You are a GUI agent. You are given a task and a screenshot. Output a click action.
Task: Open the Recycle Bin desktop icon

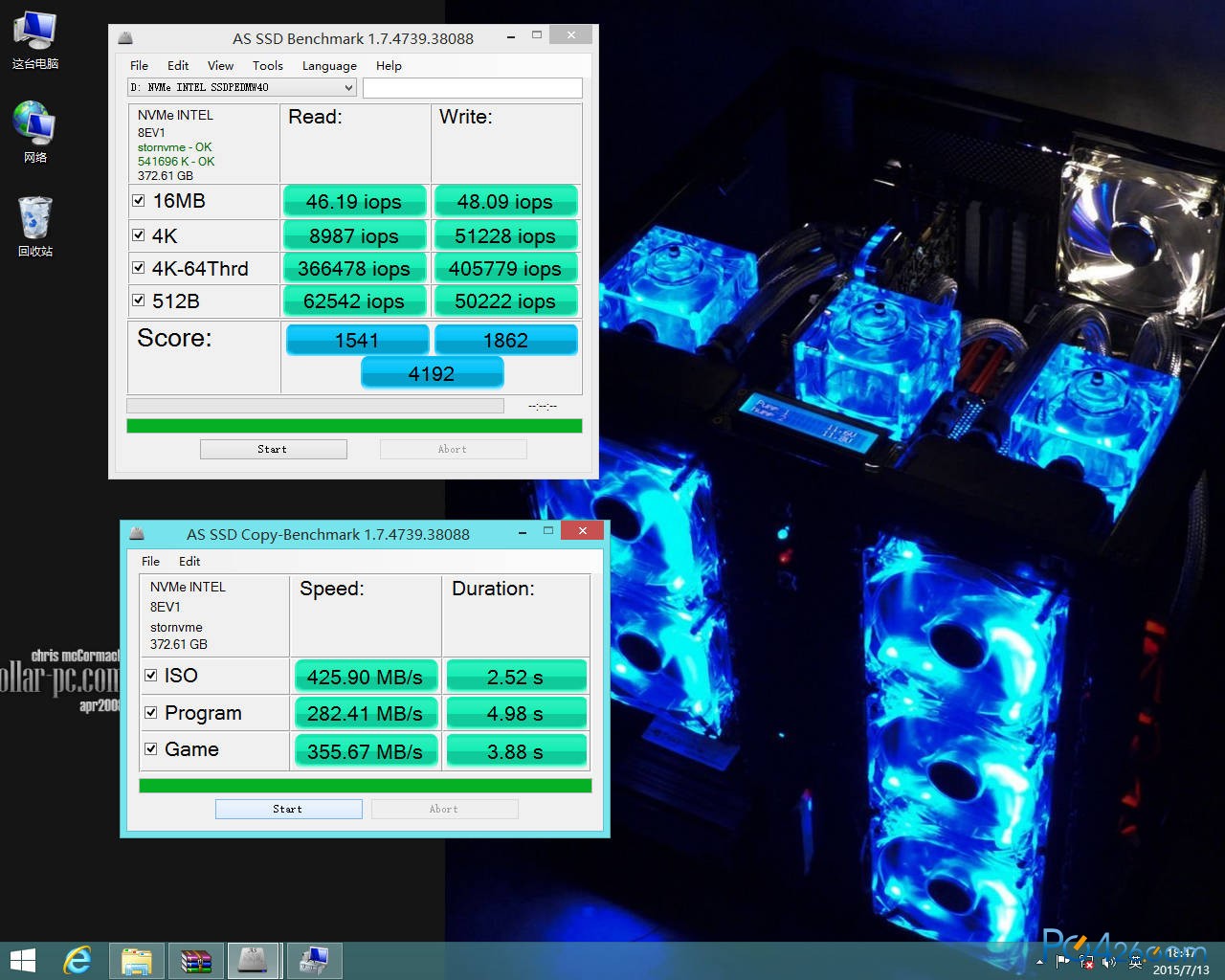click(x=35, y=226)
